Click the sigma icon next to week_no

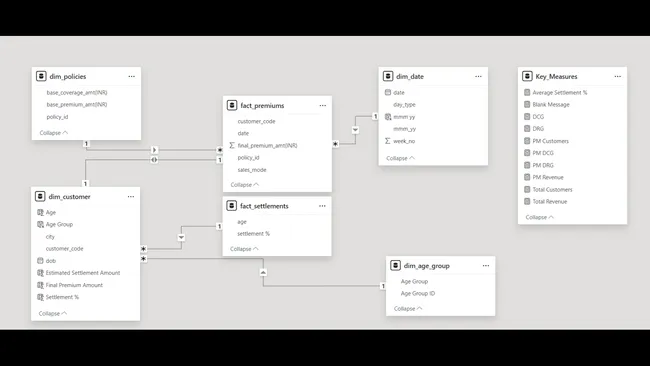pyautogui.click(x=388, y=141)
